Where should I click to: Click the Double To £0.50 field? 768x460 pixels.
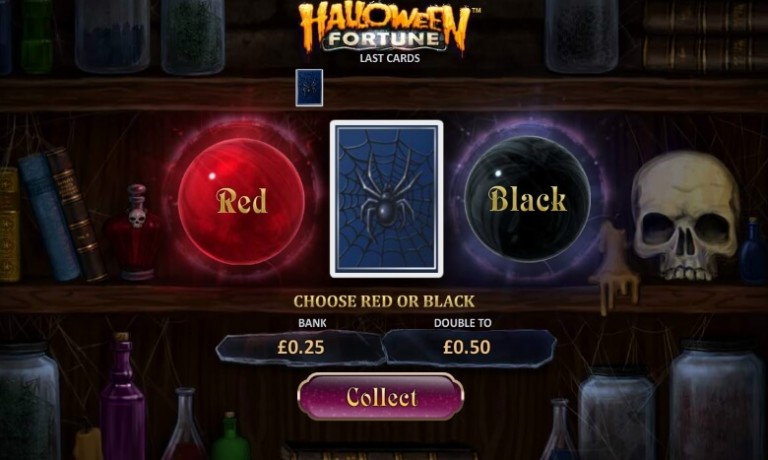[x=467, y=347]
